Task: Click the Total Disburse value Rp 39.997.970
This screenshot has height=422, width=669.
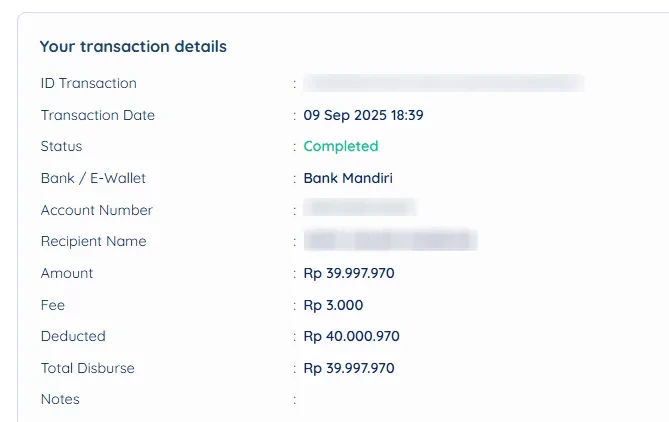Action: pyautogui.click(x=349, y=368)
